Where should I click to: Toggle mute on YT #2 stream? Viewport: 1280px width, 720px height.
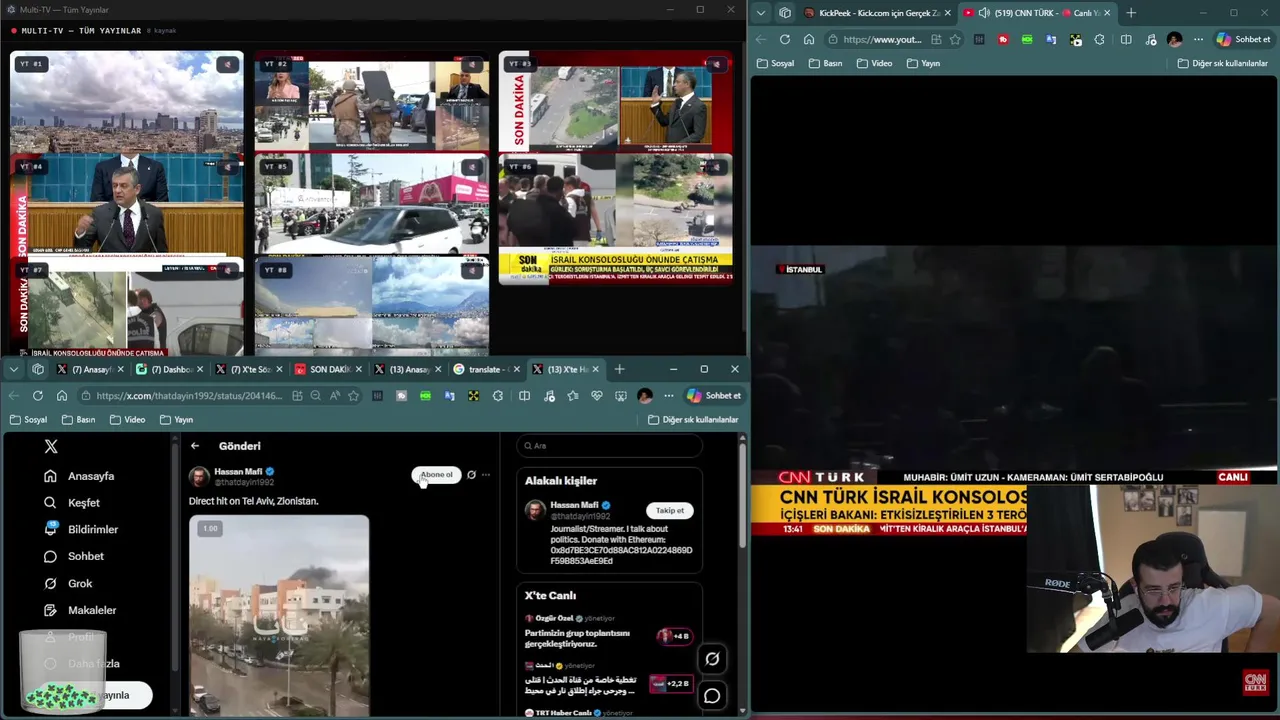point(471,64)
